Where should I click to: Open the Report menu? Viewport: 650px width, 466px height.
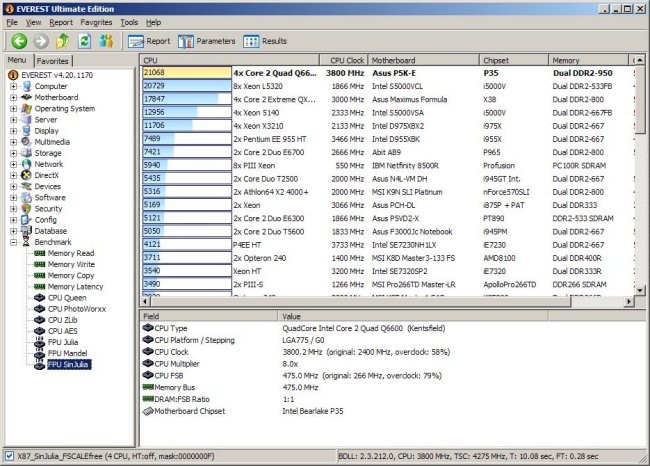coord(61,22)
